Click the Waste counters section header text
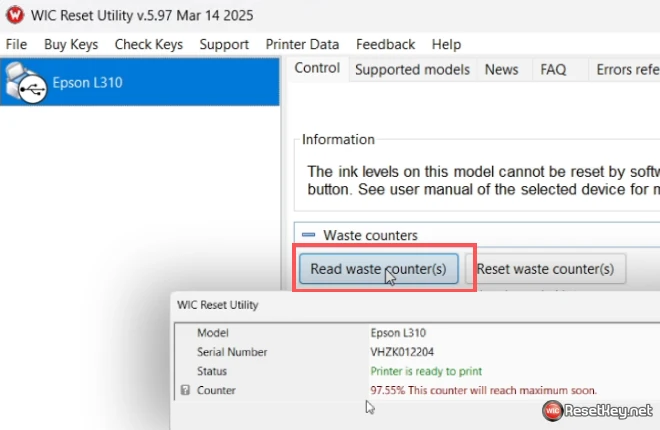The height and width of the screenshot is (430, 660). tap(370, 235)
